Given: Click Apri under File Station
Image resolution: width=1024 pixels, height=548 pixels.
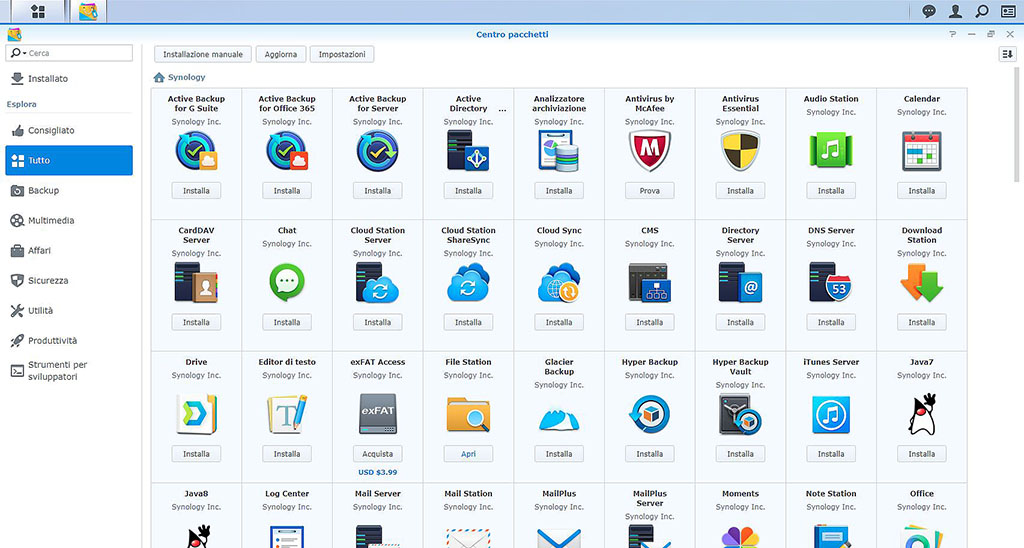Looking at the screenshot, I should [x=468, y=453].
